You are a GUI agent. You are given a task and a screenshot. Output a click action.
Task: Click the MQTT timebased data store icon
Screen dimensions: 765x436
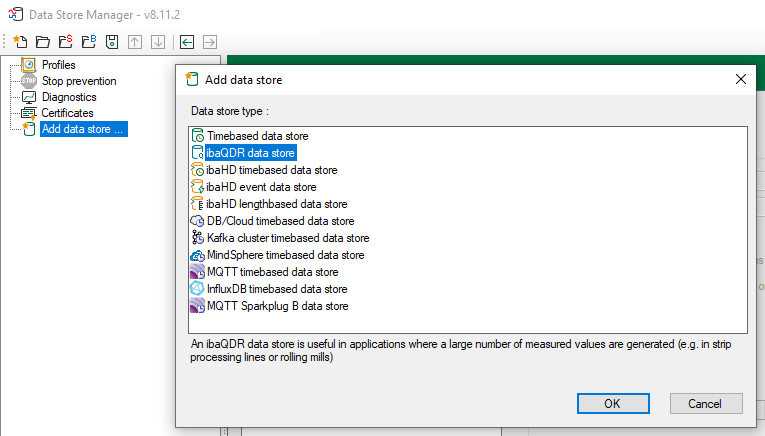[198, 272]
